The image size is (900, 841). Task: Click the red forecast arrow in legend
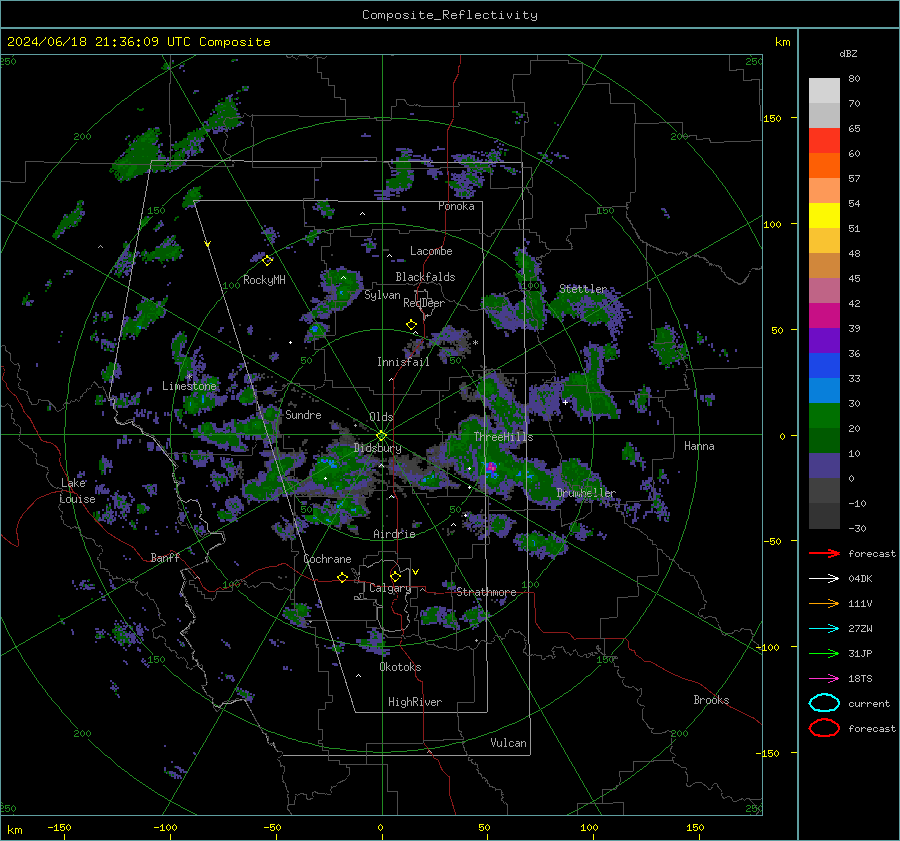coord(824,553)
